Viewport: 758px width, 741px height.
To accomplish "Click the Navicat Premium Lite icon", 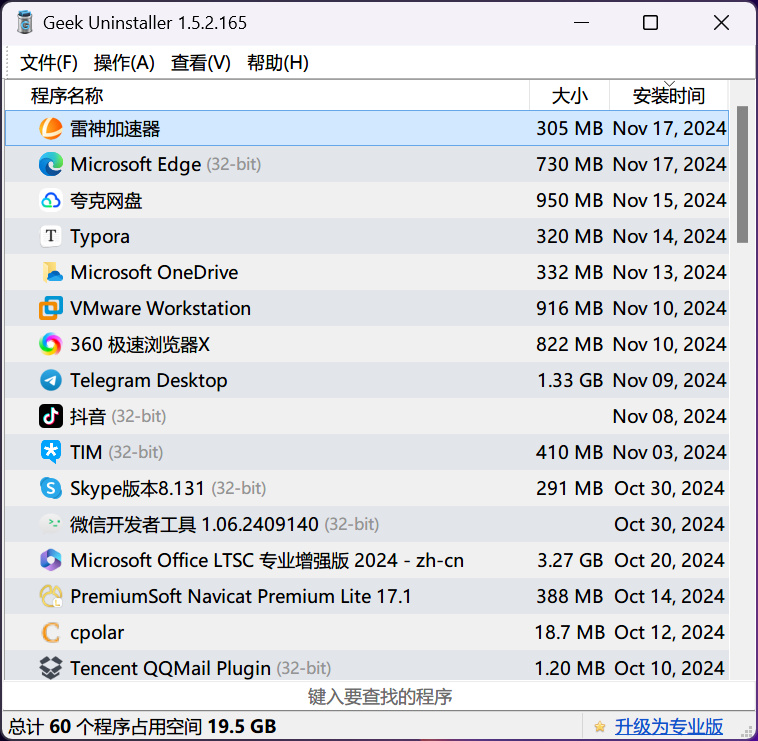I will coord(51,596).
